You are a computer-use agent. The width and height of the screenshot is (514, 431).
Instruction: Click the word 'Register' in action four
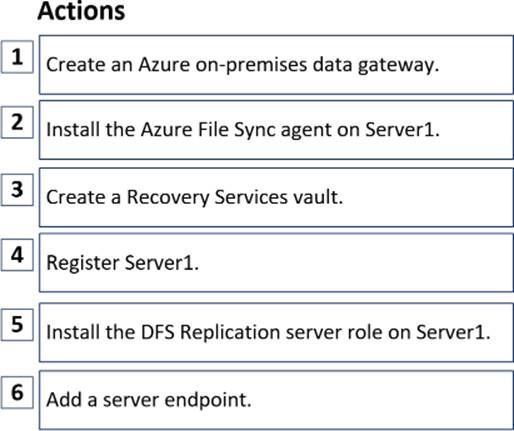point(83,264)
